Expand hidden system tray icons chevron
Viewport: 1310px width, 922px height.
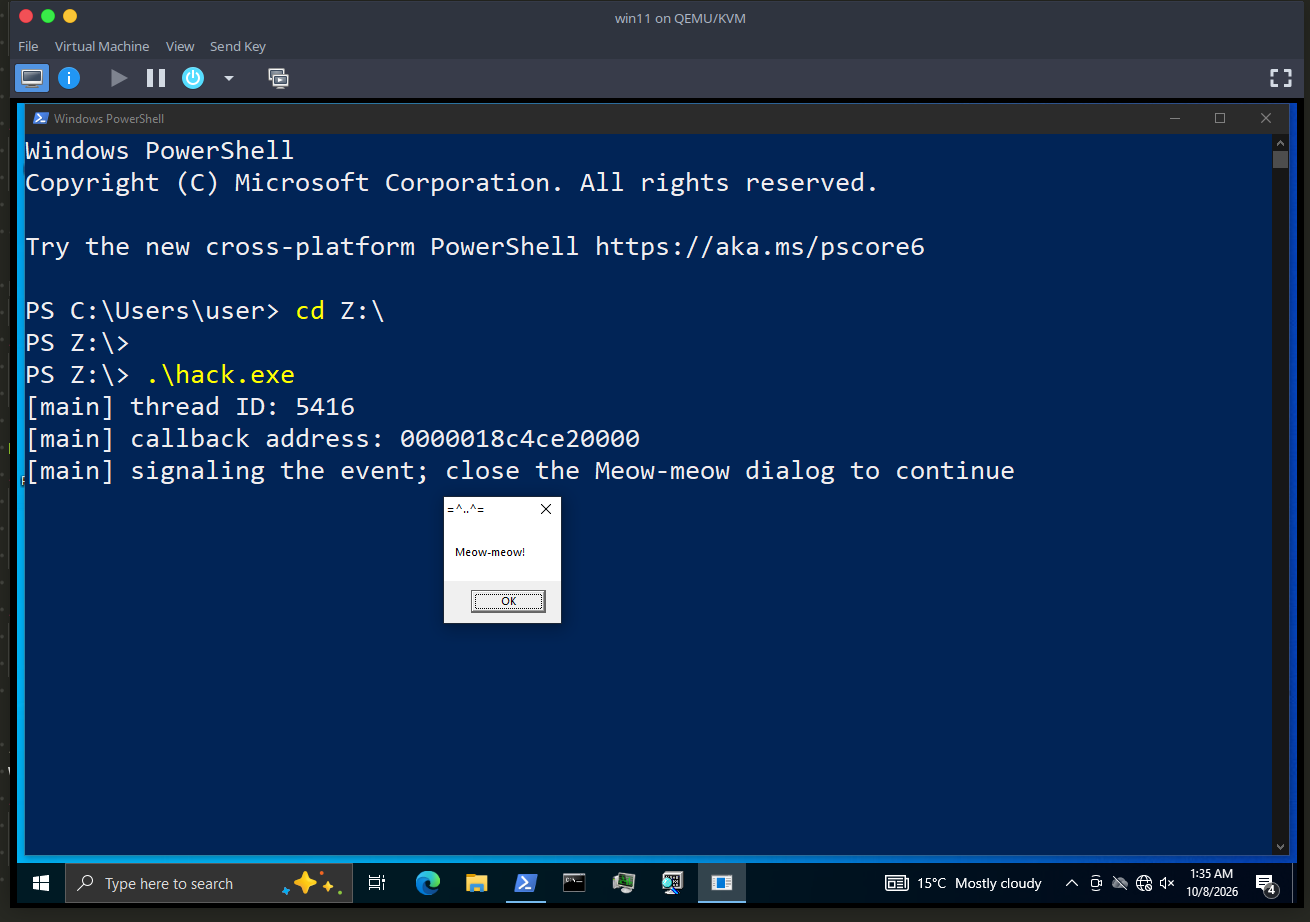click(1072, 883)
